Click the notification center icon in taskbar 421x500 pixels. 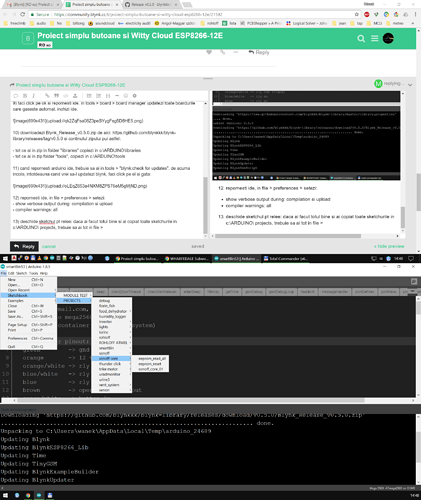tap(411, 258)
